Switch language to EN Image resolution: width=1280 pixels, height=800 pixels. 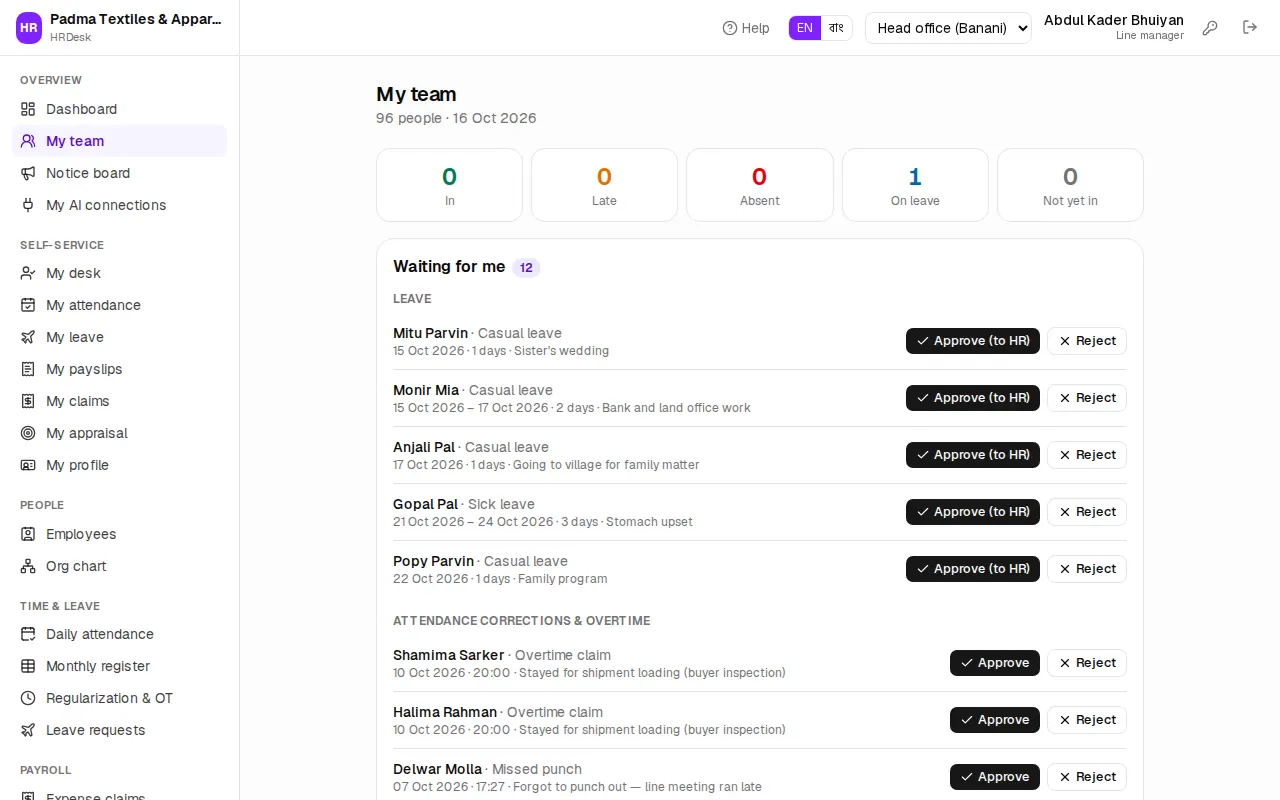point(805,28)
